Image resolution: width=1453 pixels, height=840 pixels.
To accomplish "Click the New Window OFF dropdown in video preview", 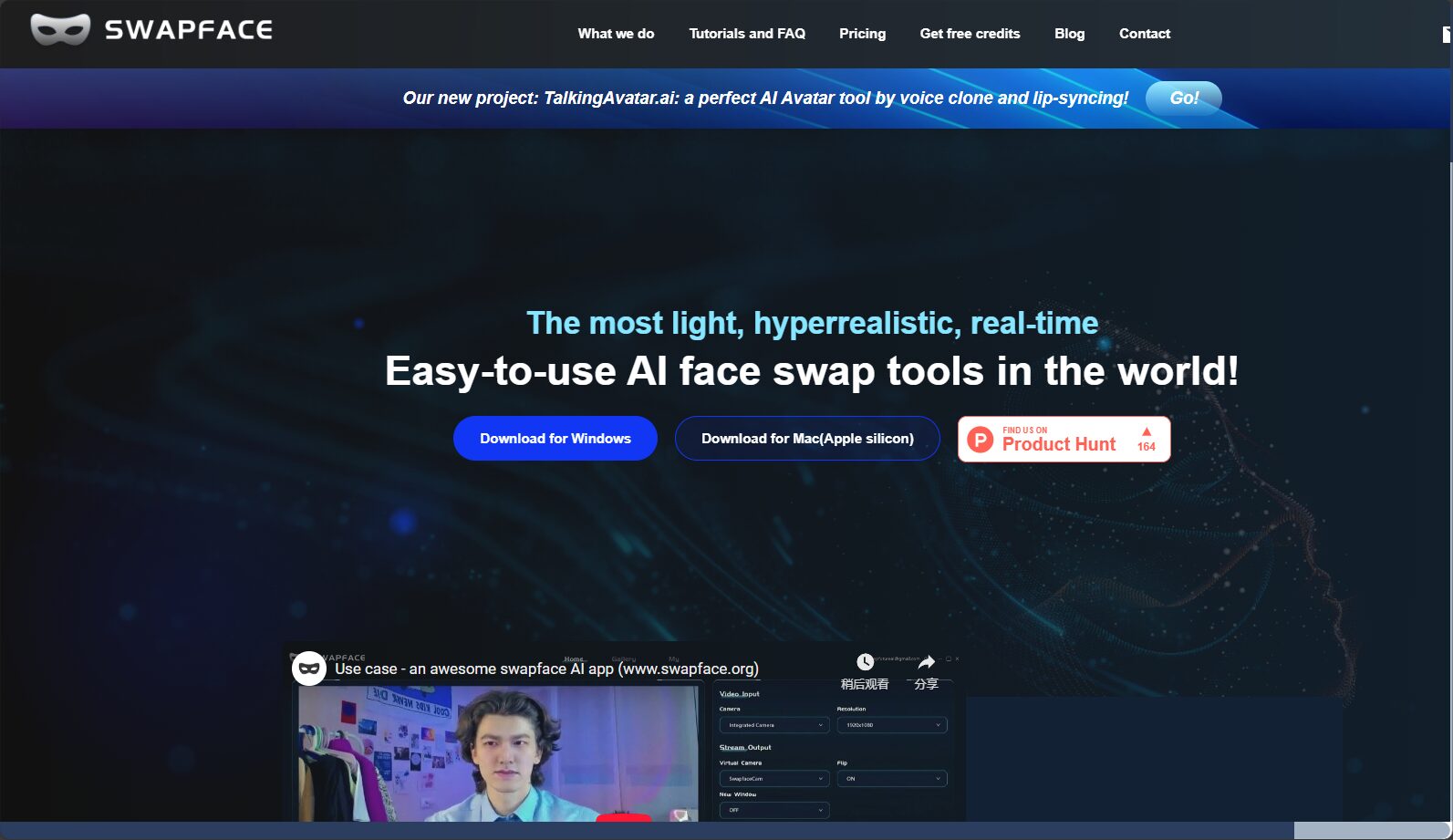I will click(774, 810).
